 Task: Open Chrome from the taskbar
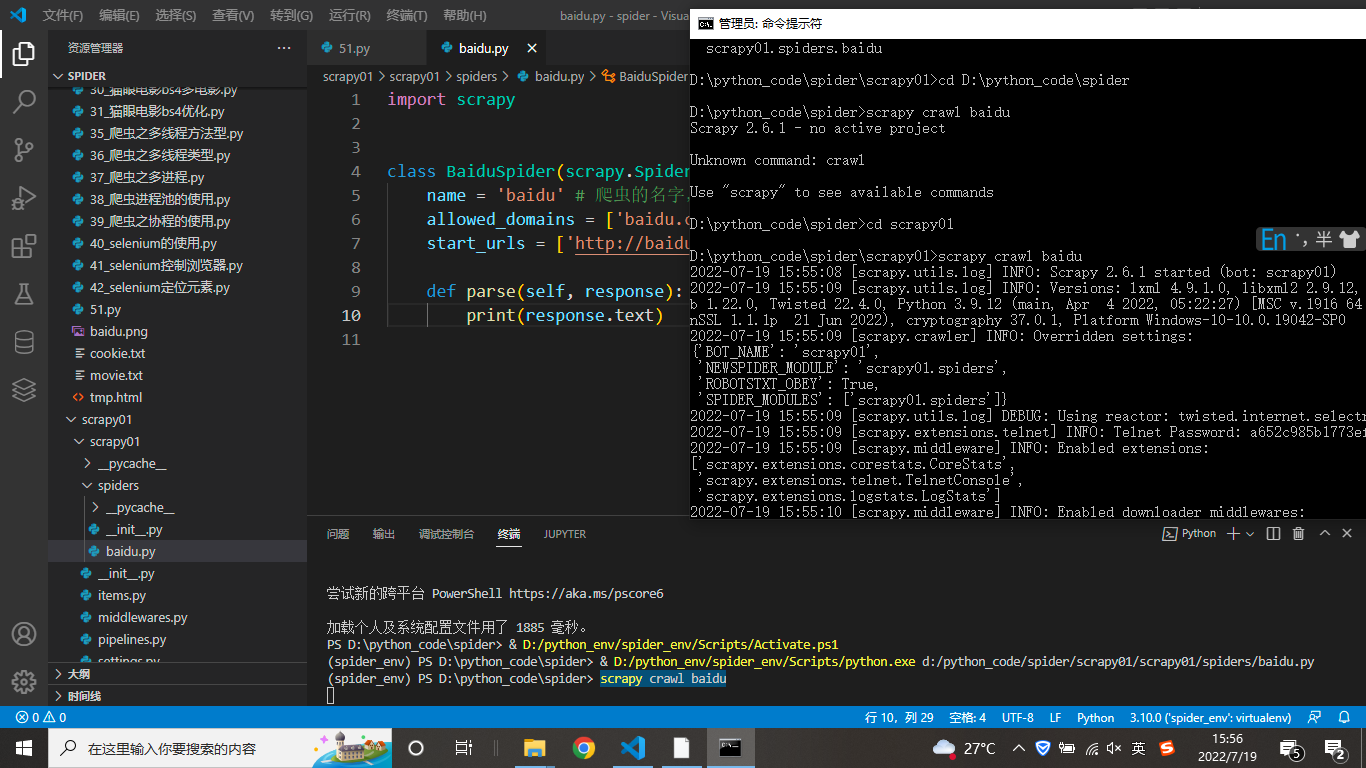[x=584, y=748]
